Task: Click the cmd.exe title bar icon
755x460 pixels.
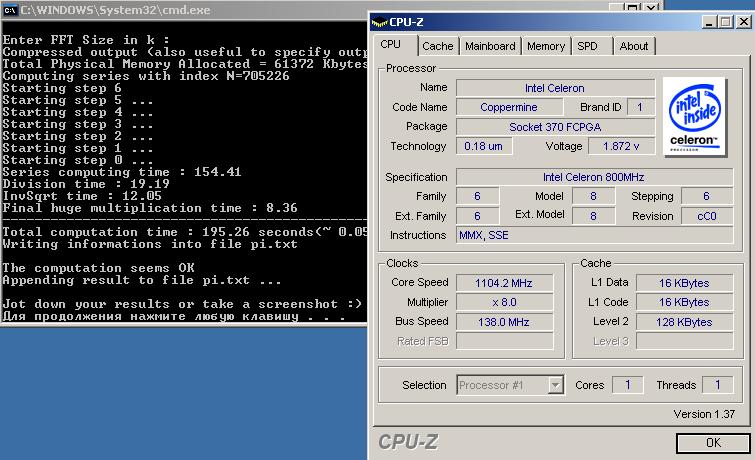Action: pyautogui.click(x=10, y=10)
